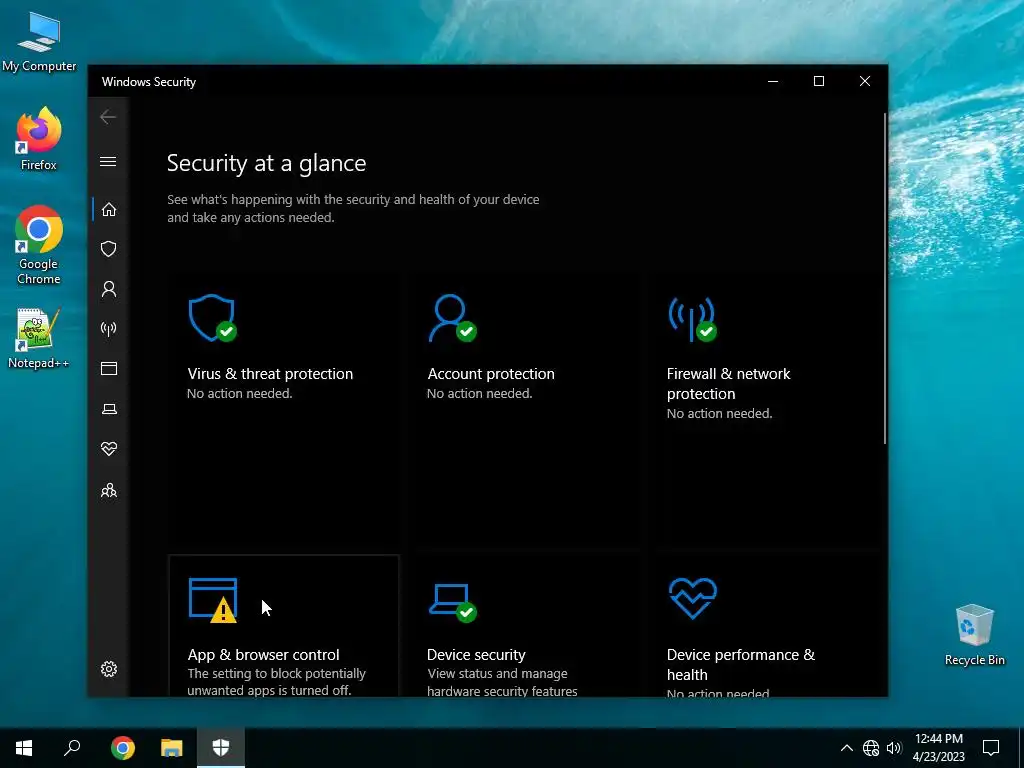Click Windows Security taskbar button
The height and width of the screenshot is (768, 1024).
click(x=221, y=748)
